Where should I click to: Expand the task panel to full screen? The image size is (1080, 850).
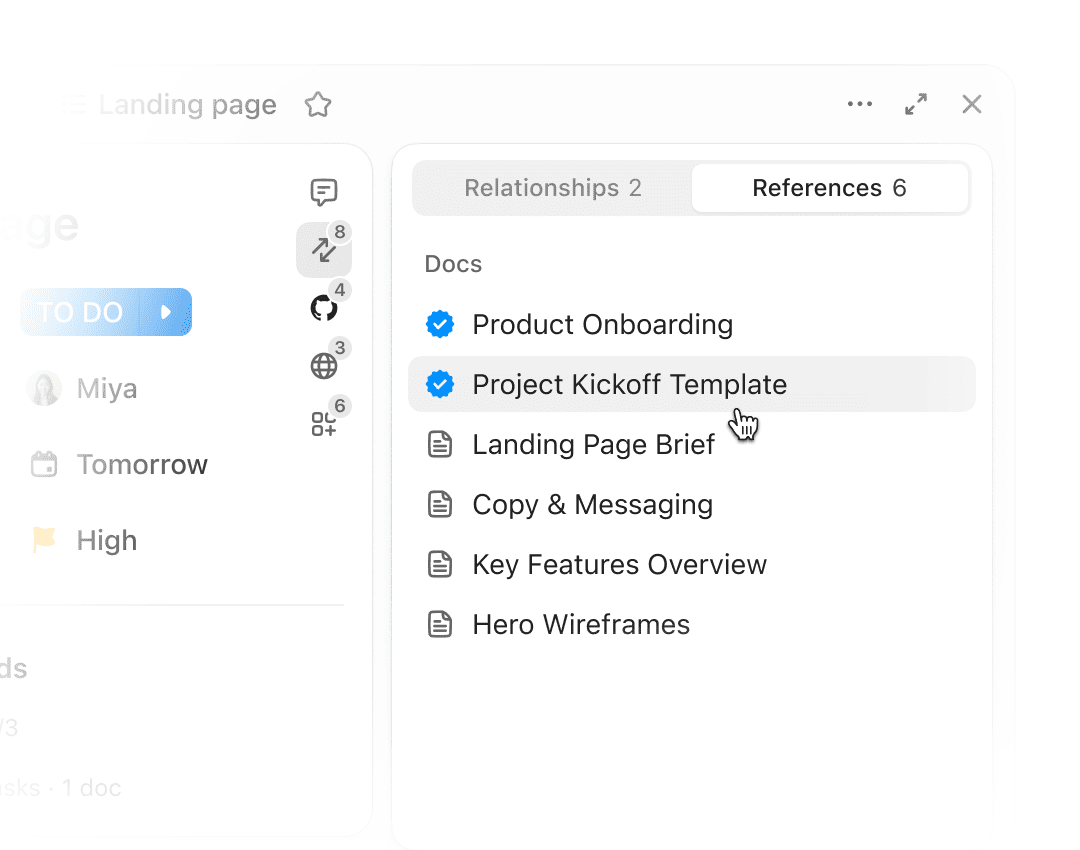(915, 104)
